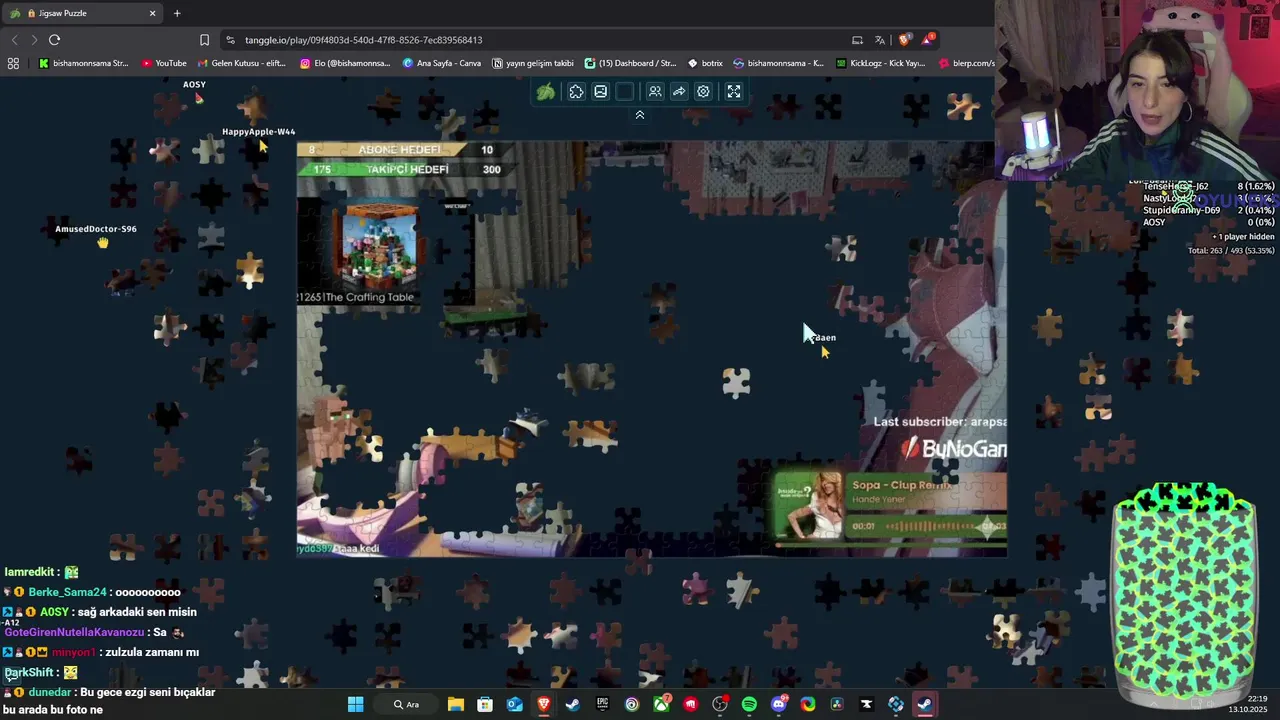Show the puzzle reference image preview

pyautogui.click(x=600, y=92)
